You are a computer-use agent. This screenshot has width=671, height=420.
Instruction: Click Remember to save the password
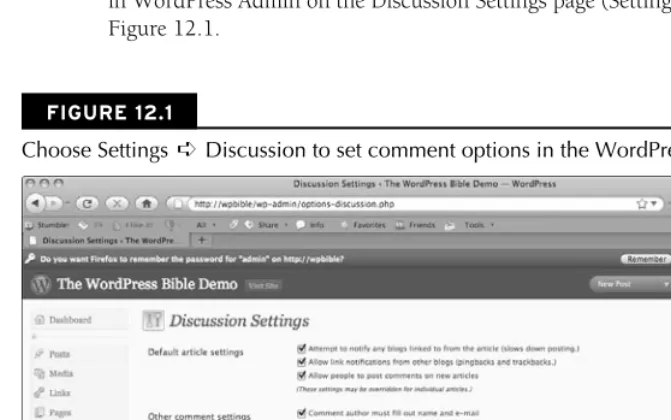coord(646,259)
